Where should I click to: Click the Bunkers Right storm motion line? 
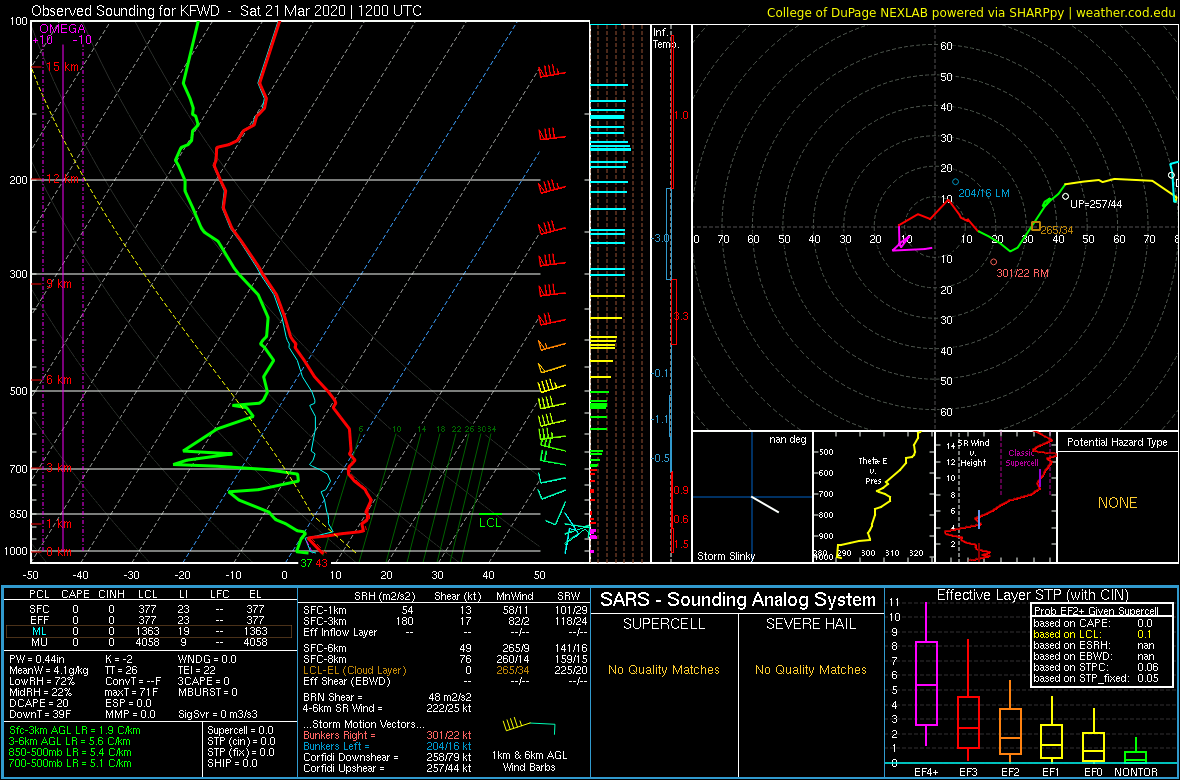[x=388, y=734]
